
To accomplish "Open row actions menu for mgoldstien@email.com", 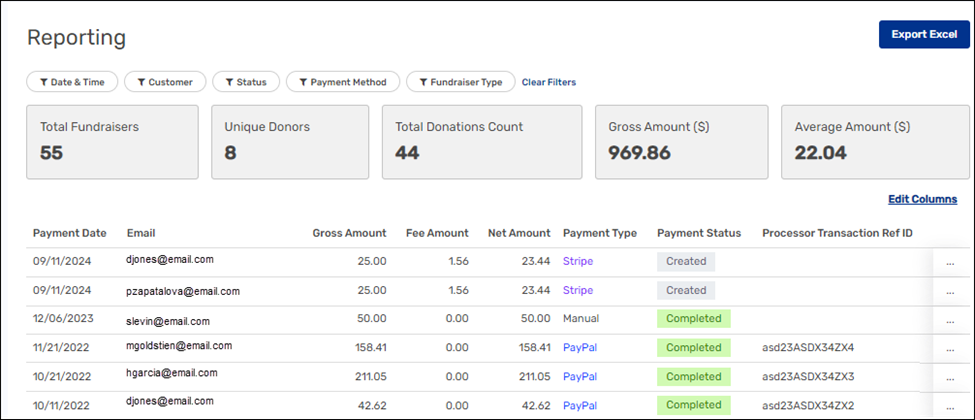I will click(x=949, y=348).
